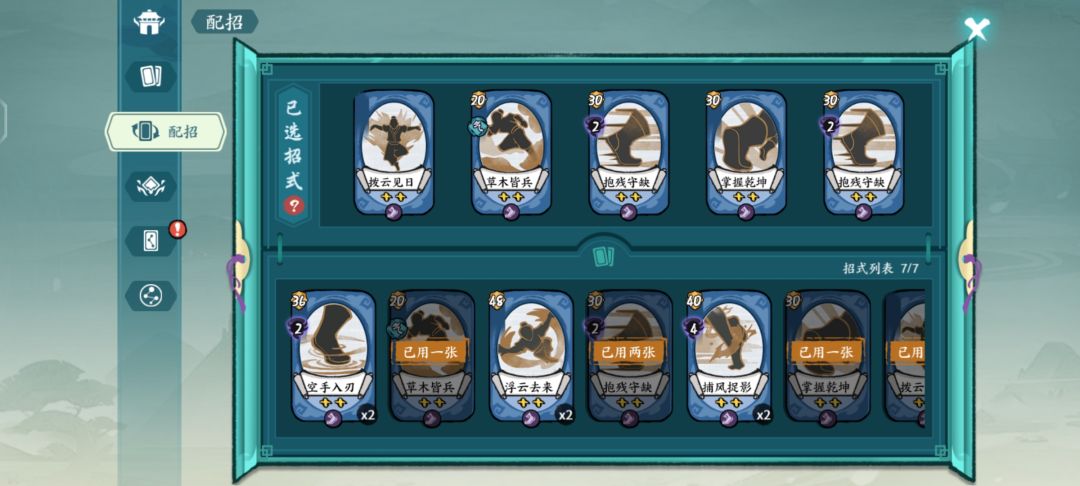The width and height of the screenshot is (1080, 486).
Task: Click the 配招 header title label
Action: pyautogui.click(x=225, y=22)
